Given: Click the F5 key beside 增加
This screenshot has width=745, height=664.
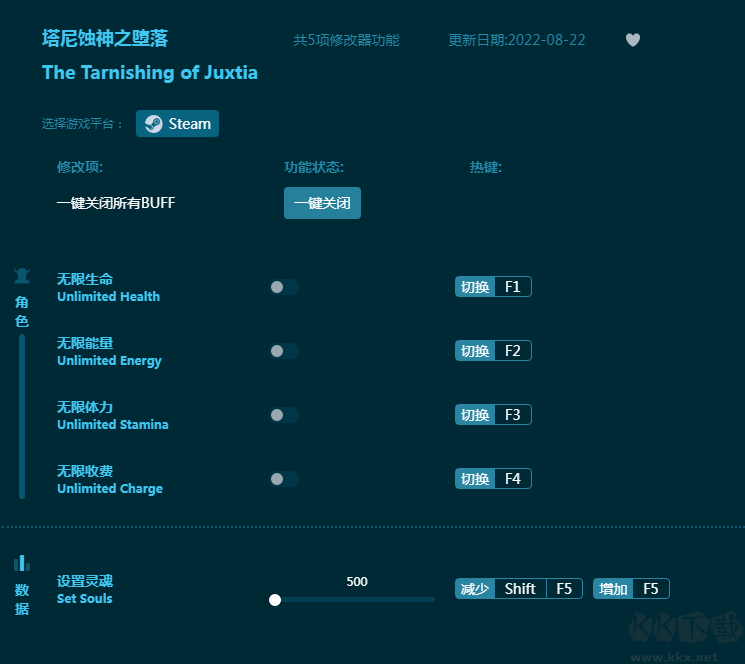Looking at the screenshot, I should [x=651, y=589].
